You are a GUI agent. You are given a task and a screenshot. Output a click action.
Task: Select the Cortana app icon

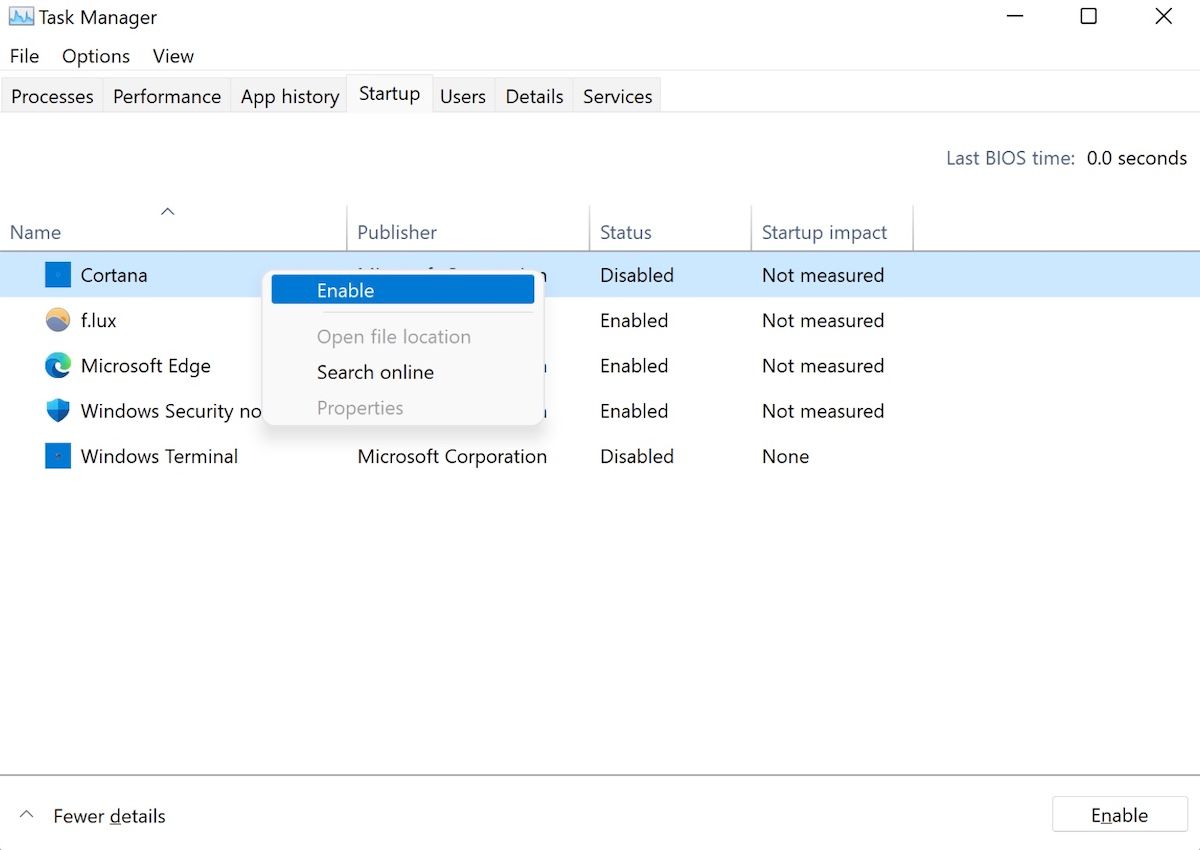56,274
